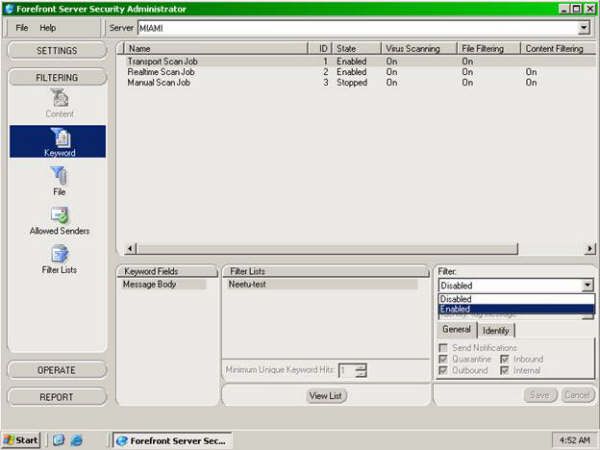Choose Enabled in Filter dropdown list
600x450 pixels.
[x=516, y=309]
